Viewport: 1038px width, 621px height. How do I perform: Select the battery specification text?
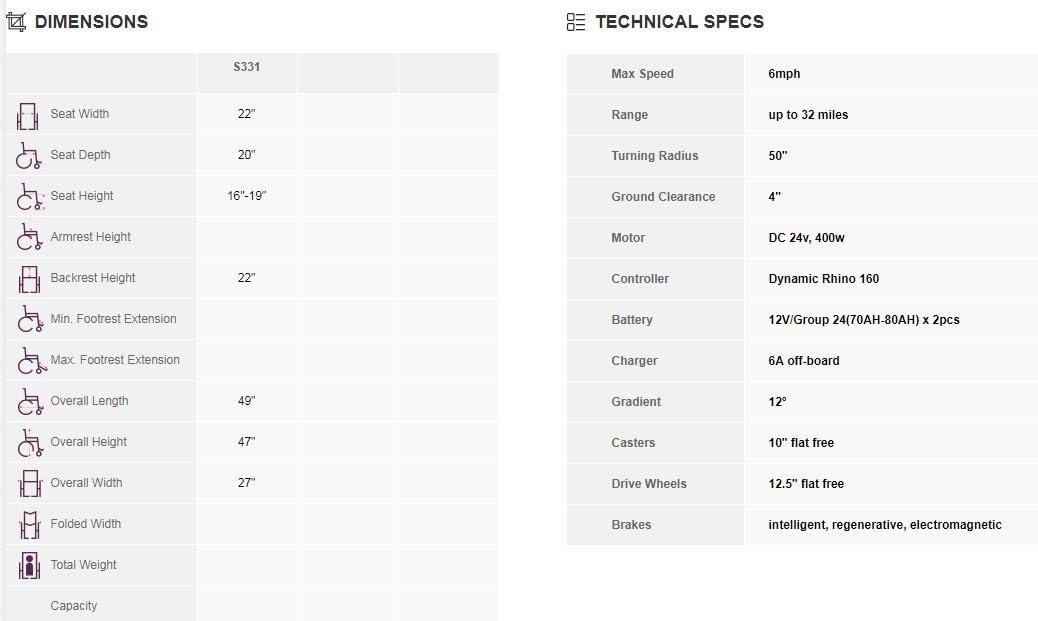tap(863, 320)
